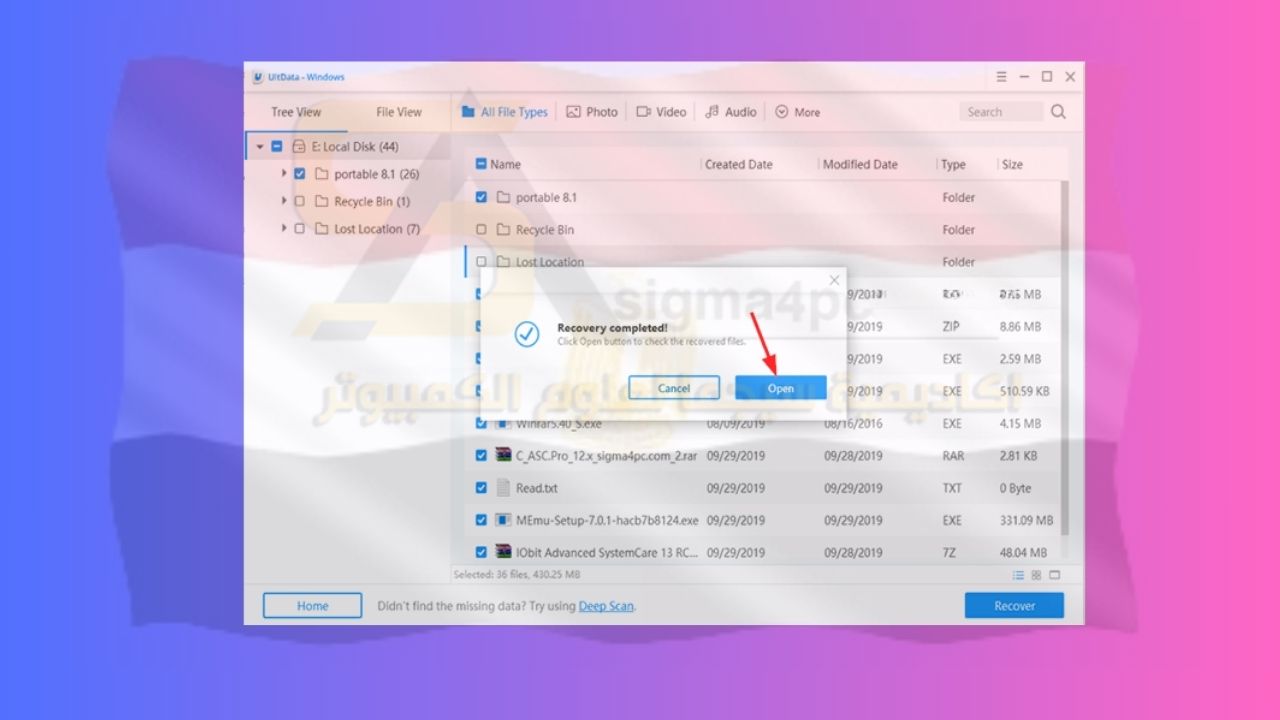Screen dimensions: 1280x720
Task: Uncheck the MEmu-Setup-7.0.1 checkbox
Action: point(481,520)
